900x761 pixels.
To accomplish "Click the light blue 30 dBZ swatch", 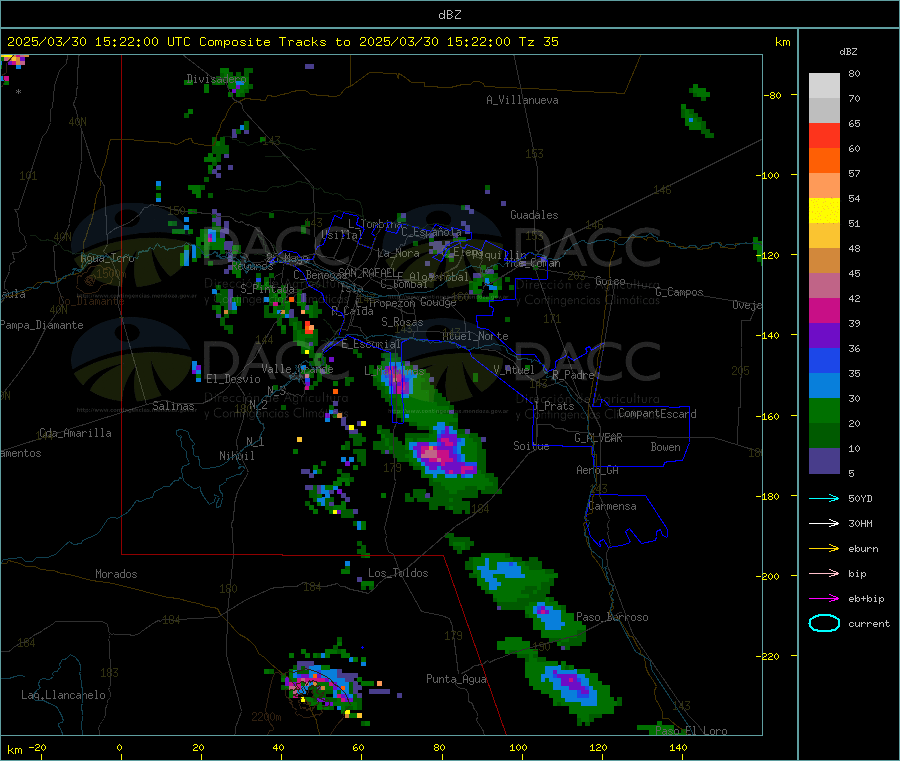I will pyautogui.click(x=824, y=386).
